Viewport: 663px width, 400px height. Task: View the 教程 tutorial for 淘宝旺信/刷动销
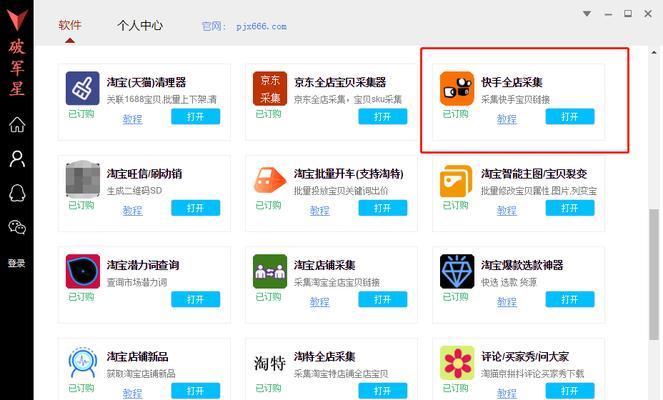(x=132, y=211)
